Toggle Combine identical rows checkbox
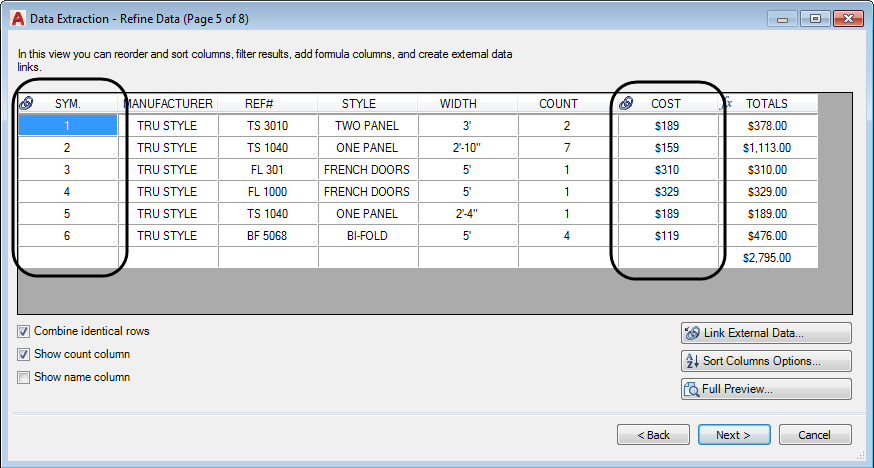 [23, 332]
